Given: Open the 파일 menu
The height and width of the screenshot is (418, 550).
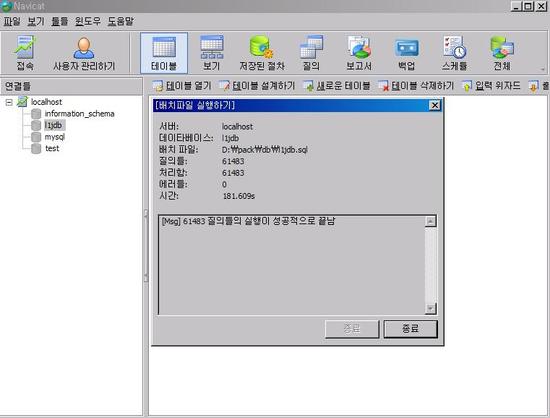Looking at the screenshot, I should coord(12,21).
